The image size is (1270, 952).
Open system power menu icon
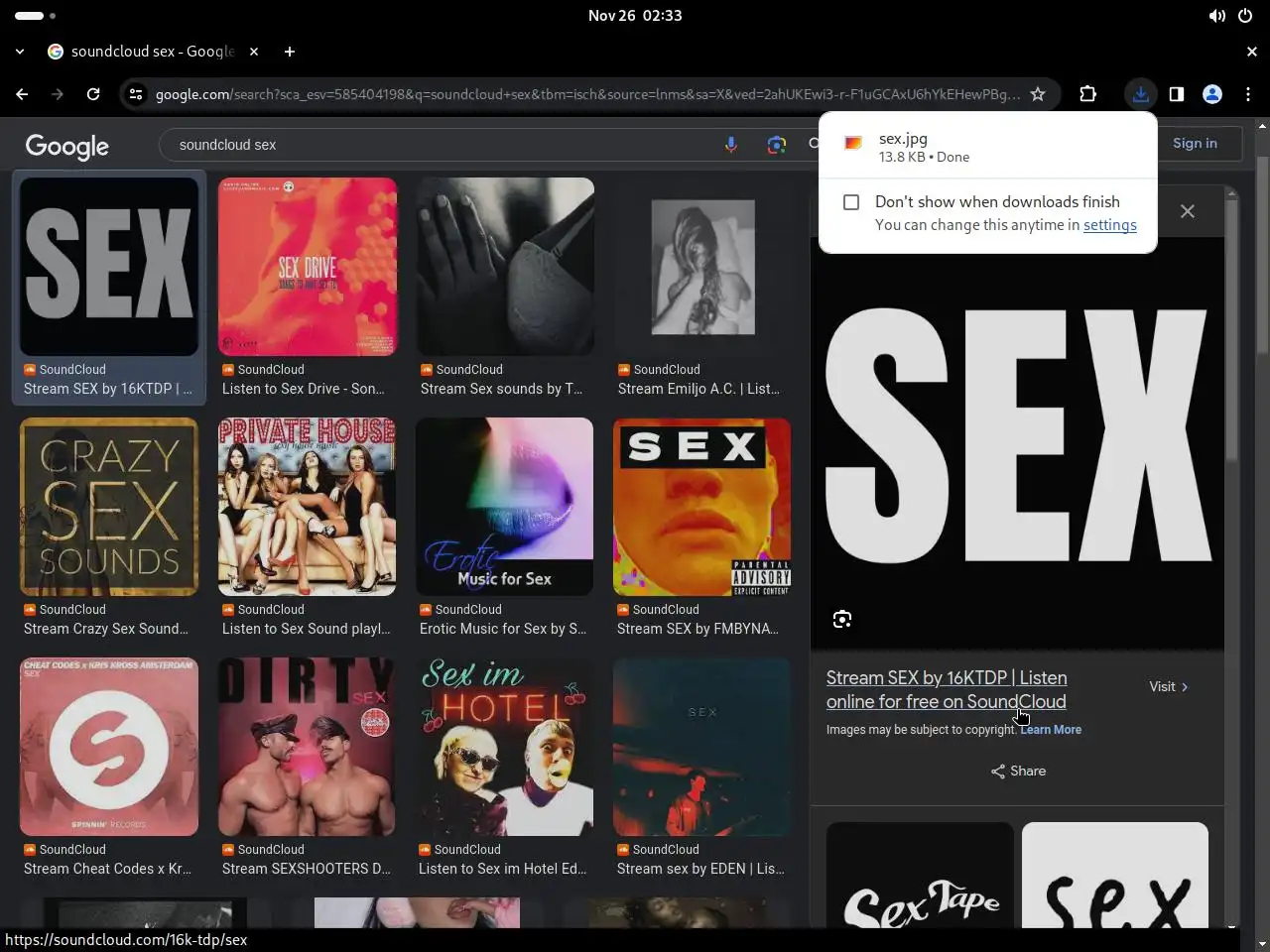coord(1245,16)
